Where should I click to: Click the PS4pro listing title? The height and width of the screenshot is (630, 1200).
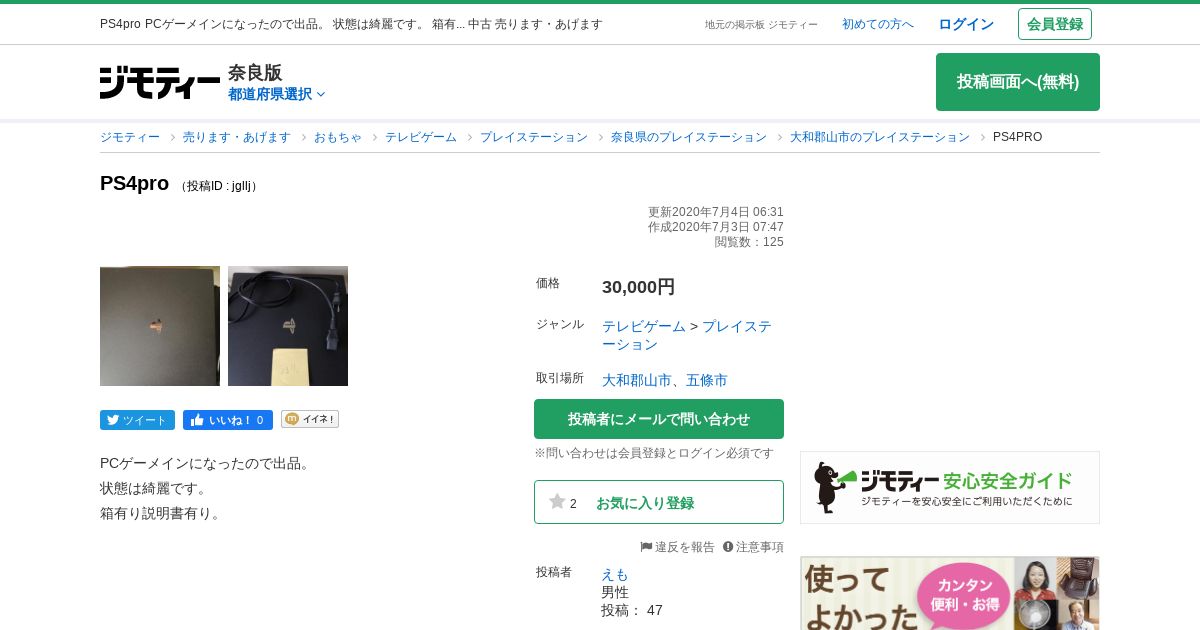(x=134, y=184)
